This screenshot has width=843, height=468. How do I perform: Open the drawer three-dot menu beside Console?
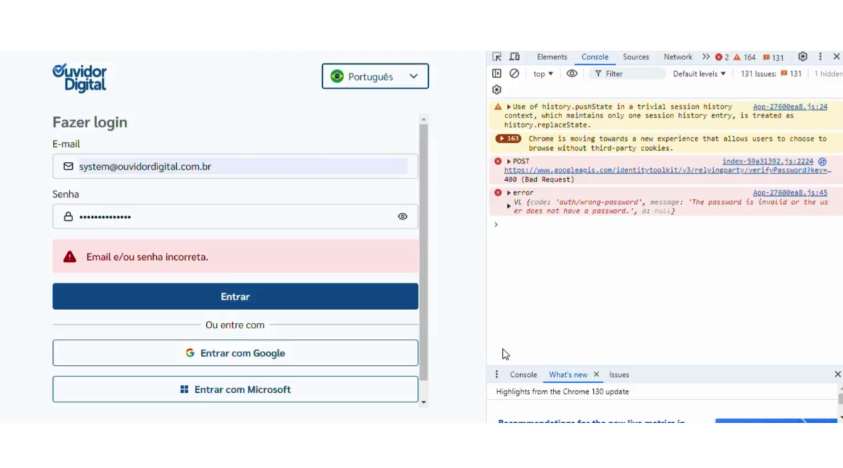497,374
